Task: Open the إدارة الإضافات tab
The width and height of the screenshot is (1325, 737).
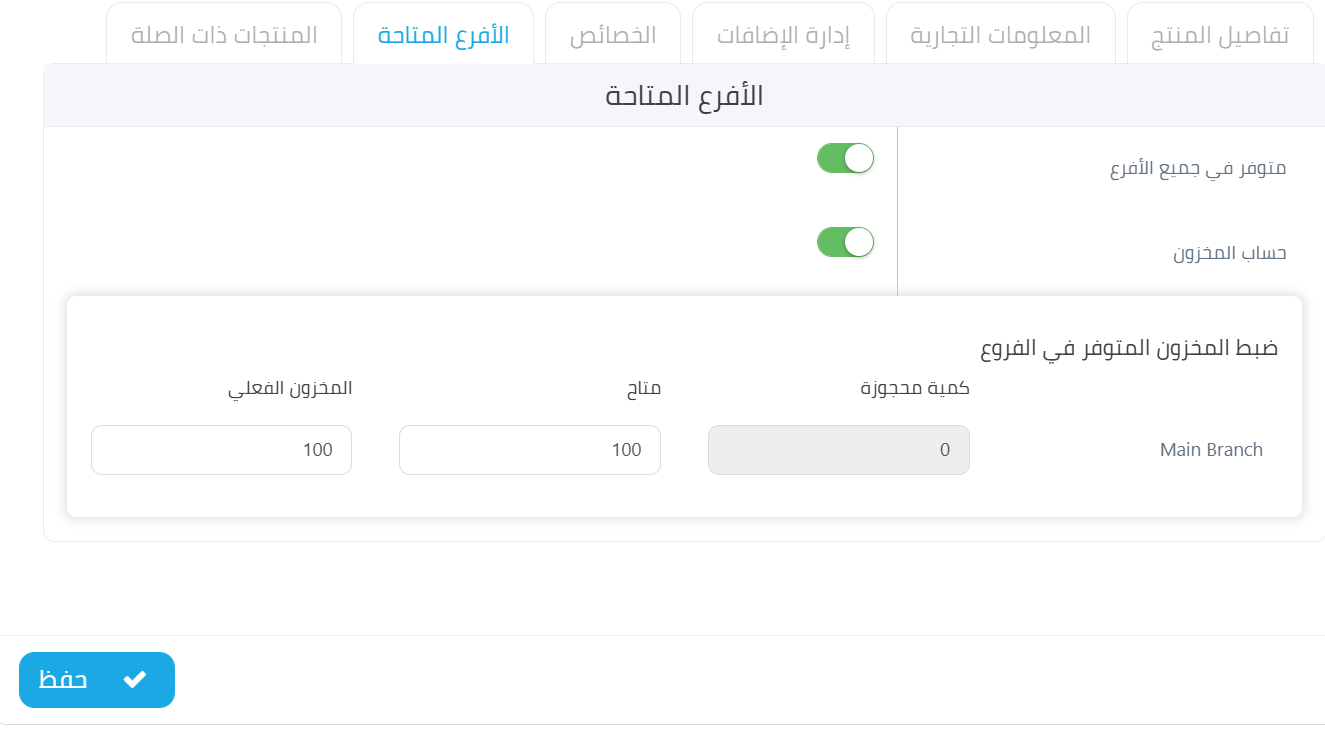Action: pyautogui.click(x=783, y=35)
